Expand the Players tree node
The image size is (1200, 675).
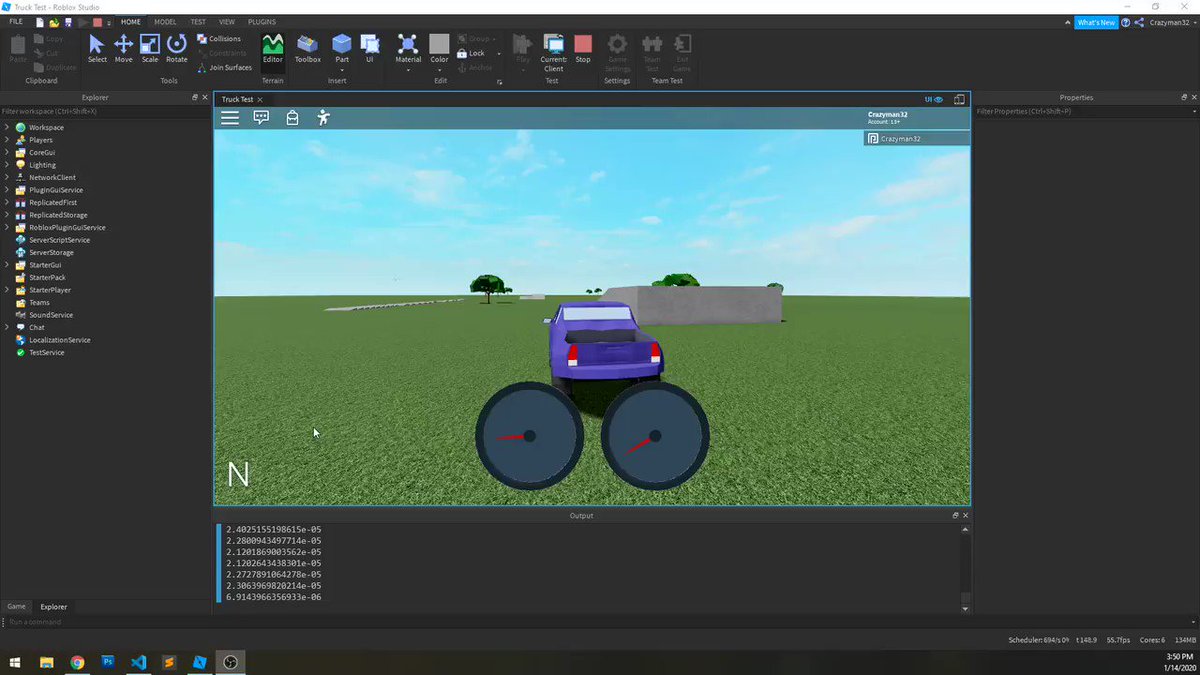pos(7,140)
